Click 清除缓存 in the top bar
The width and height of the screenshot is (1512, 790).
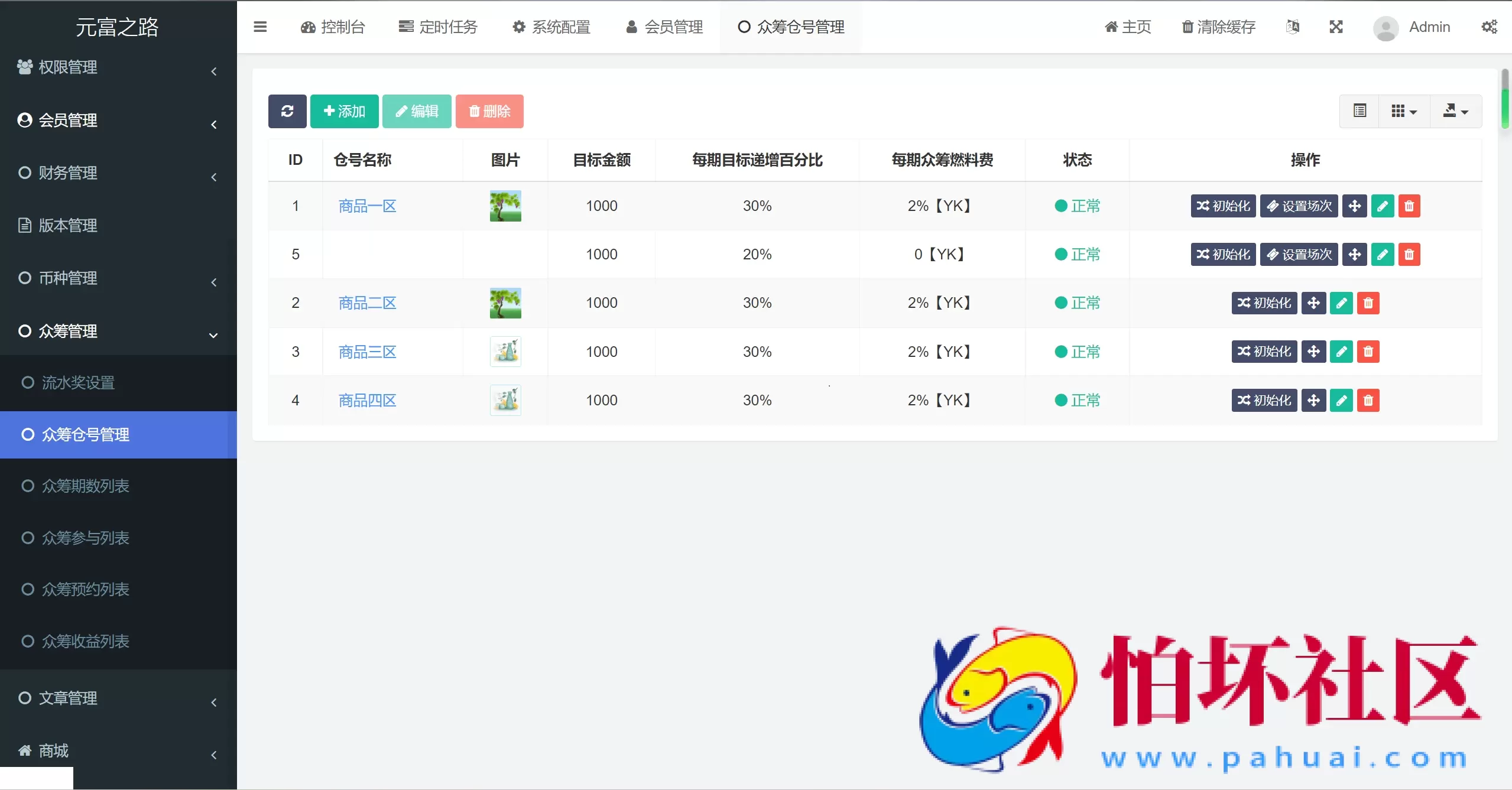[1218, 27]
